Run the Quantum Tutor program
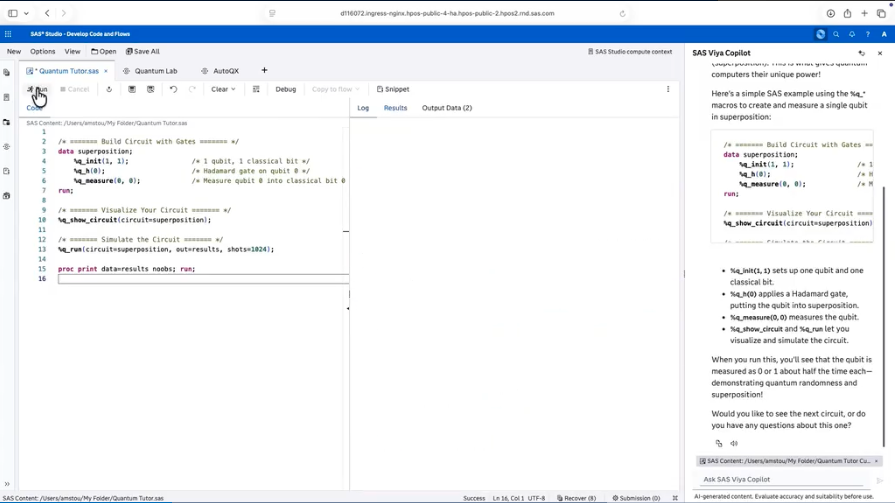Image resolution: width=895 pixels, height=503 pixels. click(x=37, y=89)
